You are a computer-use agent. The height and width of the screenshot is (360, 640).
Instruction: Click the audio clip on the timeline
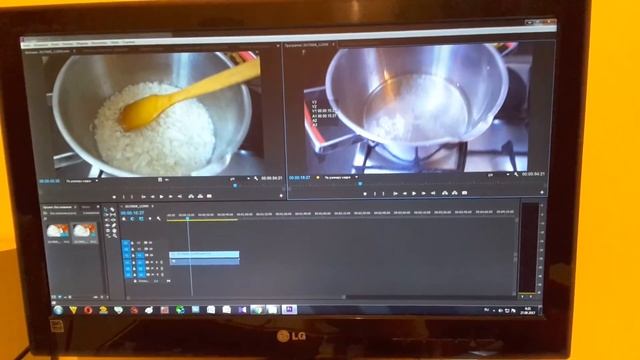pos(204,261)
